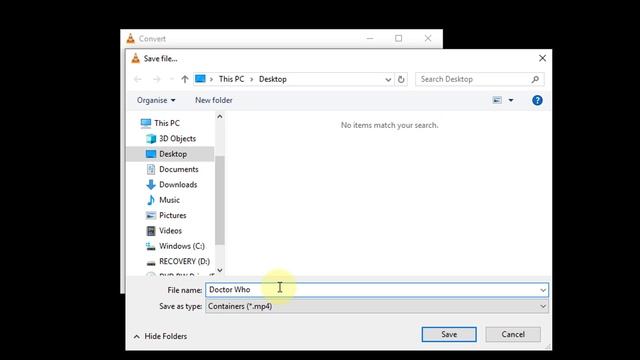This screenshot has height=360, width=640.
Task: Open the Save as type dropdown
Action: point(377,306)
